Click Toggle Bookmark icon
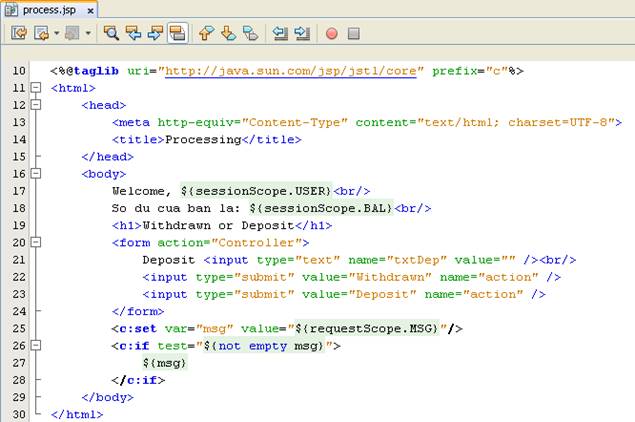This screenshot has width=635, height=422. (251, 33)
